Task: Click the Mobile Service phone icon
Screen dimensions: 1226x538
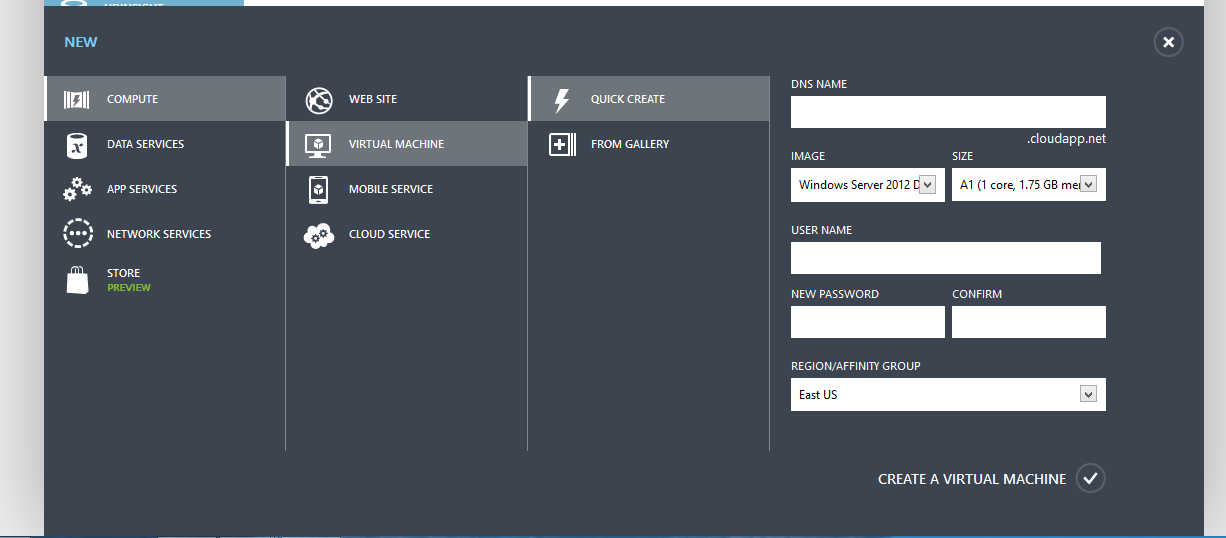Action: [x=319, y=189]
